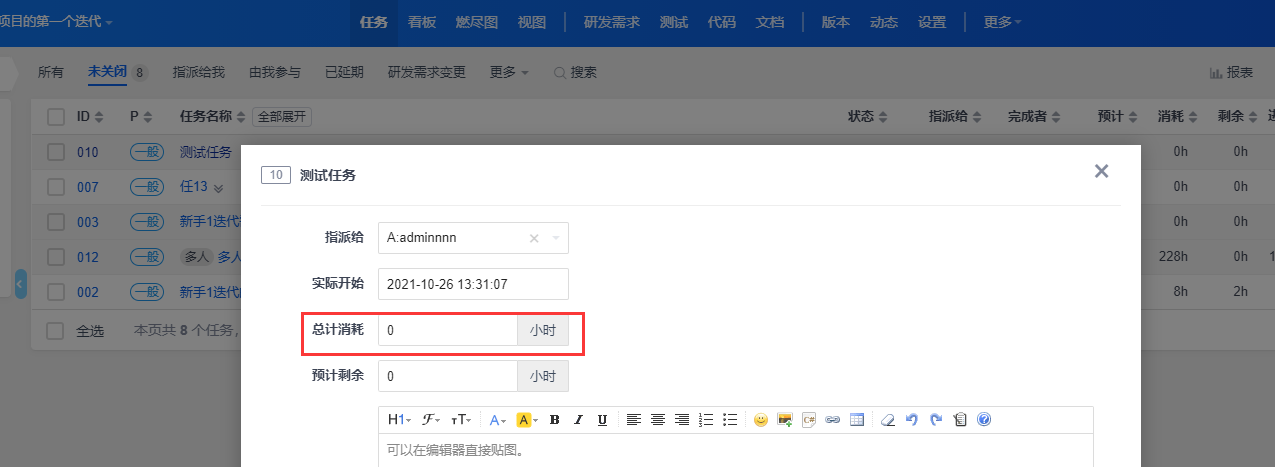Screen dimensions: 1275x467
Task: Click the paste-as-text clipboard icon
Action: [x=960, y=420]
